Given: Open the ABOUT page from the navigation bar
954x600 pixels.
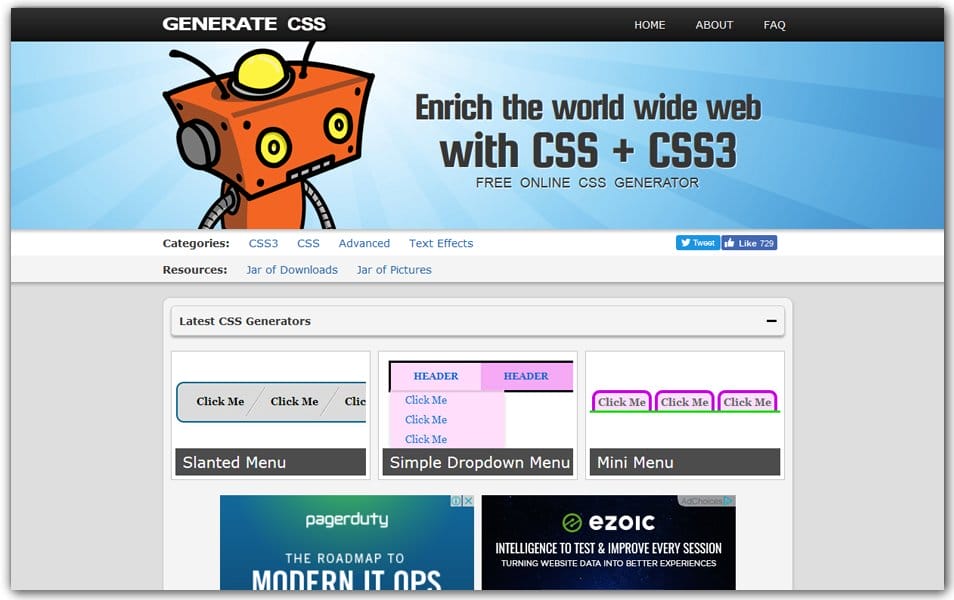Looking at the screenshot, I should pyautogui.click(x=714, y=25).
